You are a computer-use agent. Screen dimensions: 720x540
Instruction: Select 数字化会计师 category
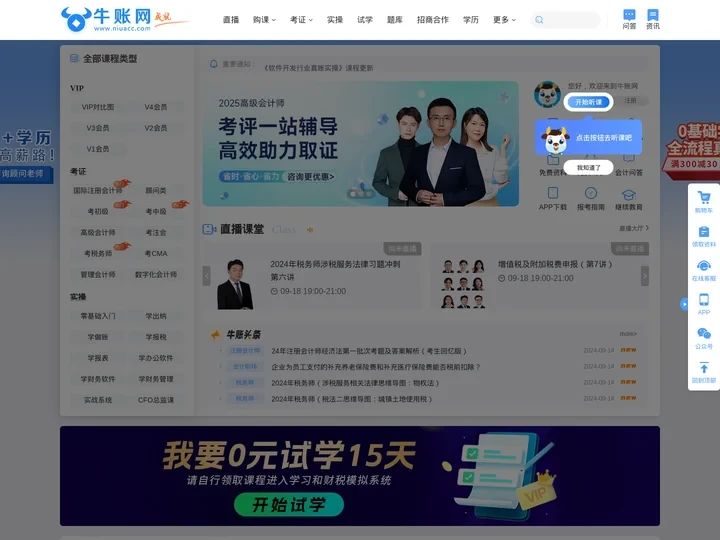tap(156, 275)
